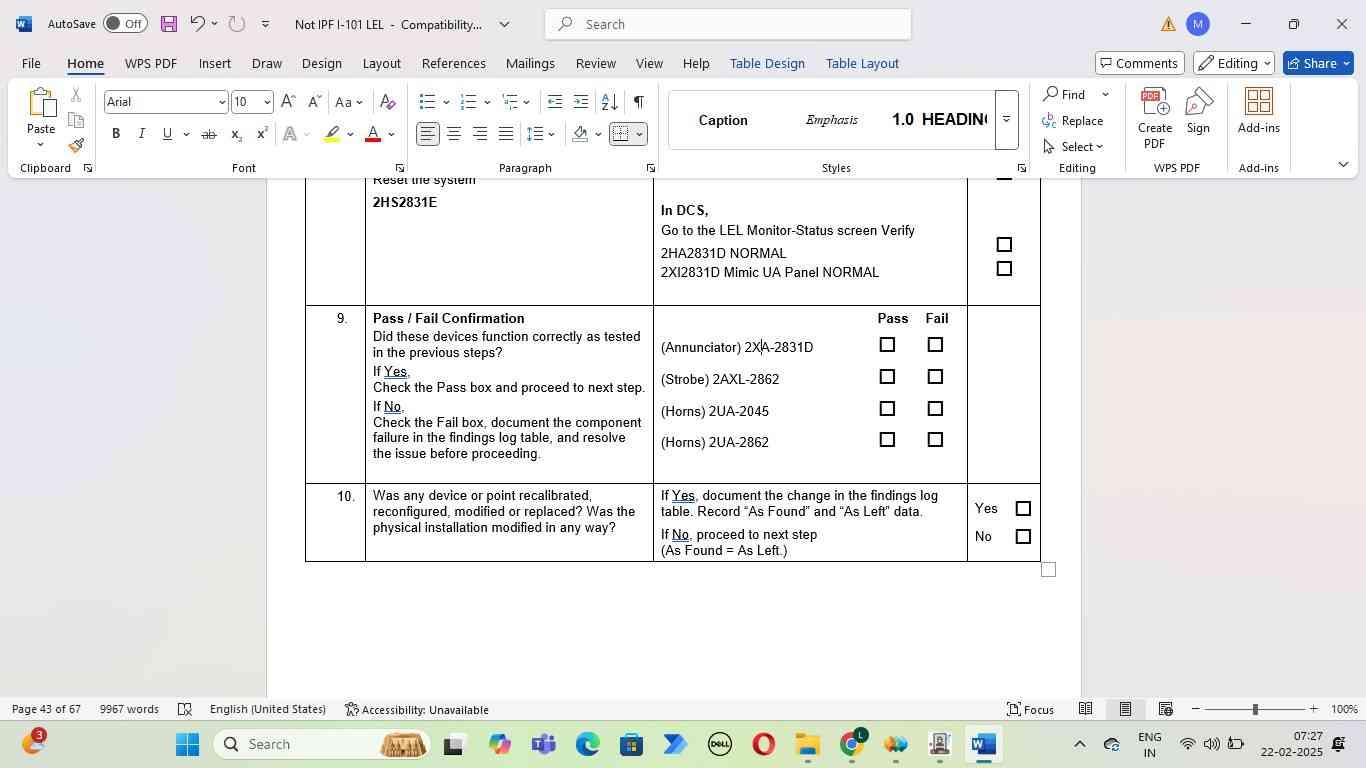Justify the paragraph text
This screenshot has width=1366, height=768.
click(x=506, y=134)
